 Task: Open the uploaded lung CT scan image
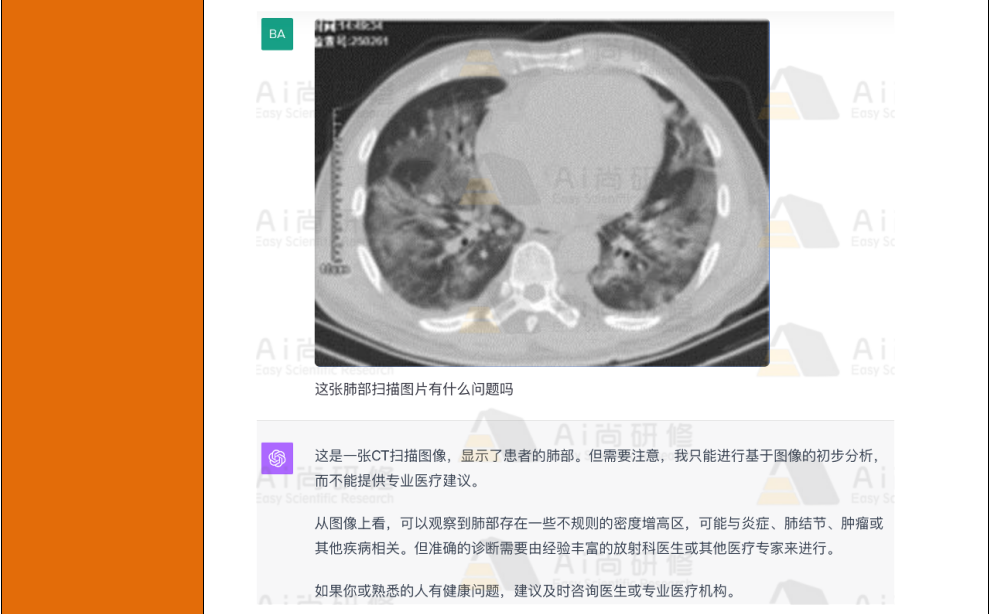pos(542,193)
